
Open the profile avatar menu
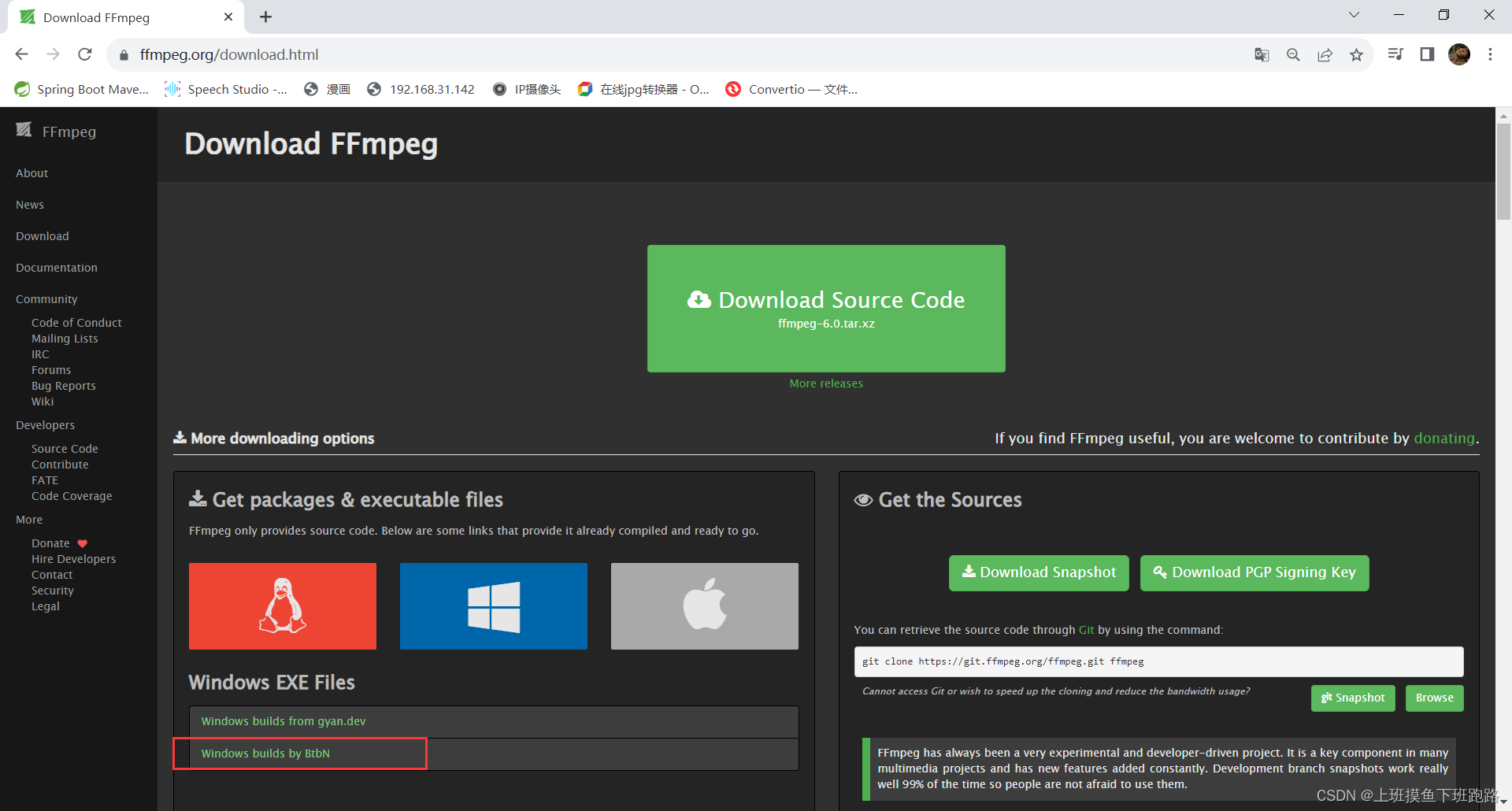coord(1459,54)
